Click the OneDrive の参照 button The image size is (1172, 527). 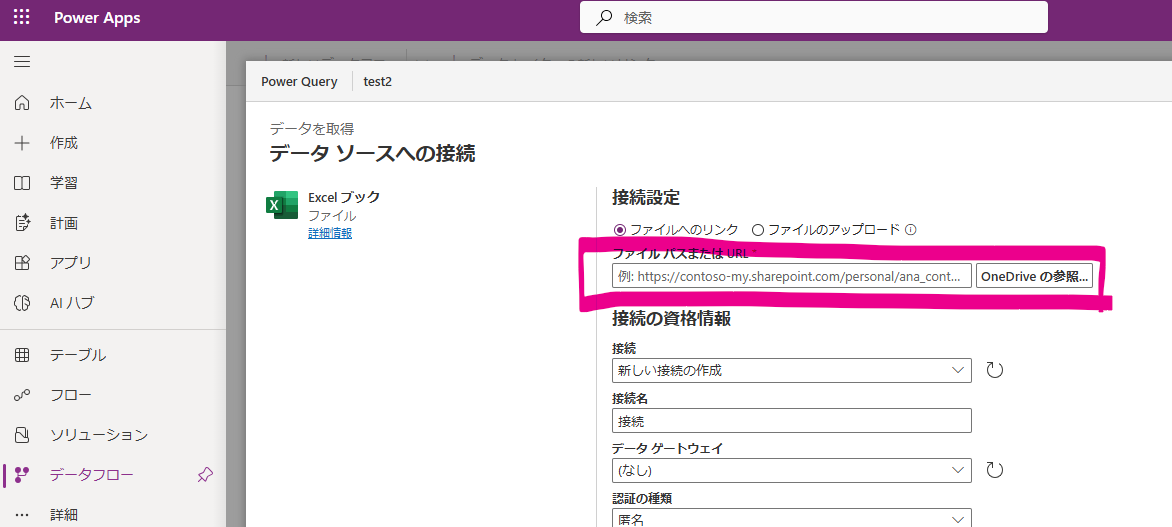pos(1034,276)
